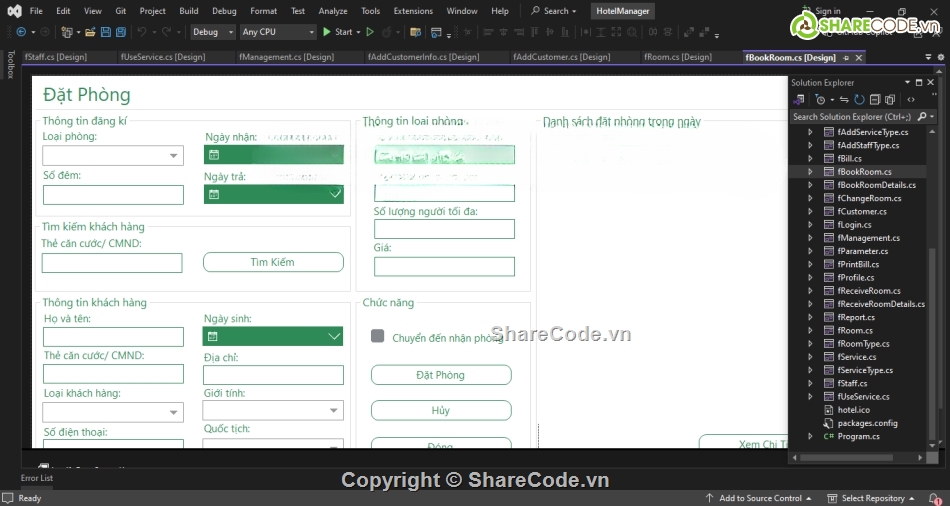Toggle the Chuyển đến nhận phòng checkbox

[x=377, y=336]
